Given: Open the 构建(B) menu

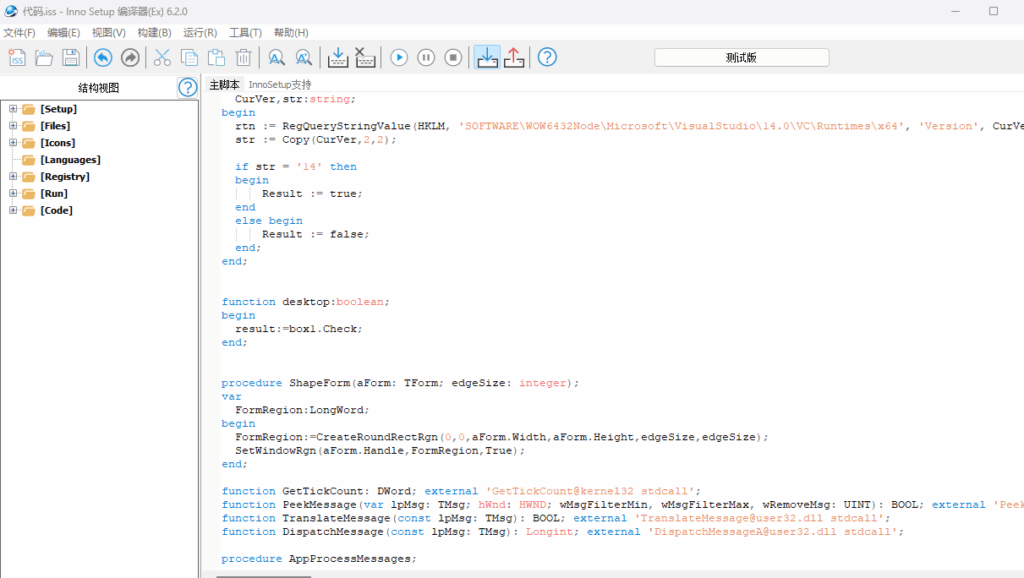Looking at the screenshot, I should (154, 33).
